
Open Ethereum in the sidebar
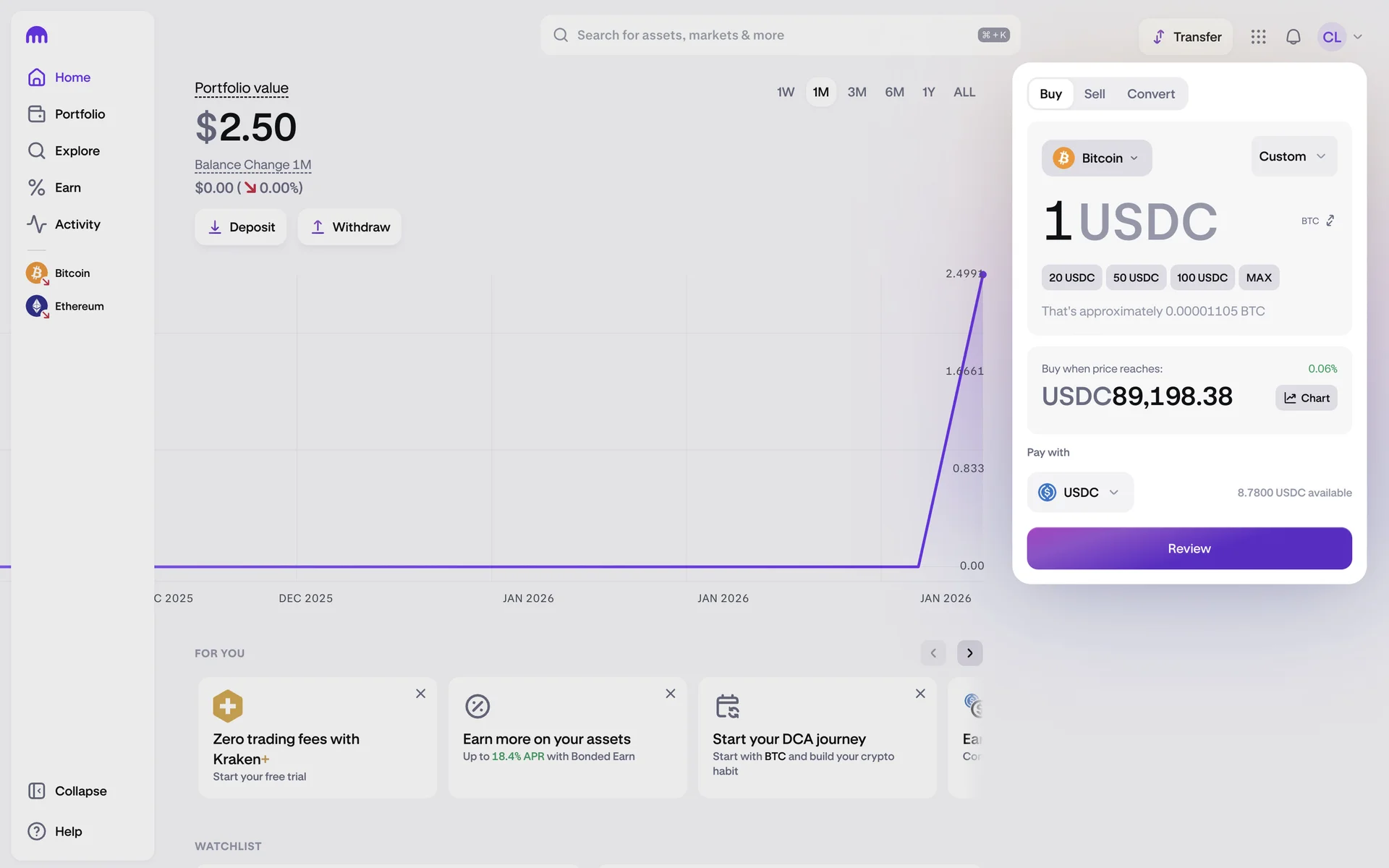pos(78,307)
